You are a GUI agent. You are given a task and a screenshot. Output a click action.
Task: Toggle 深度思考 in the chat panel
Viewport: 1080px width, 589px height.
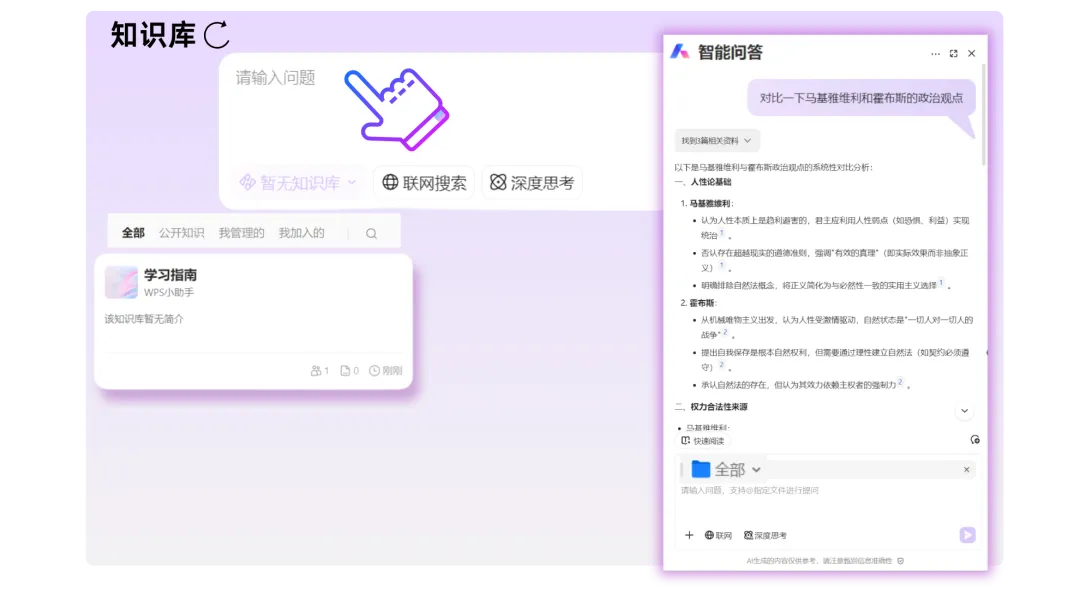[765, 535]
